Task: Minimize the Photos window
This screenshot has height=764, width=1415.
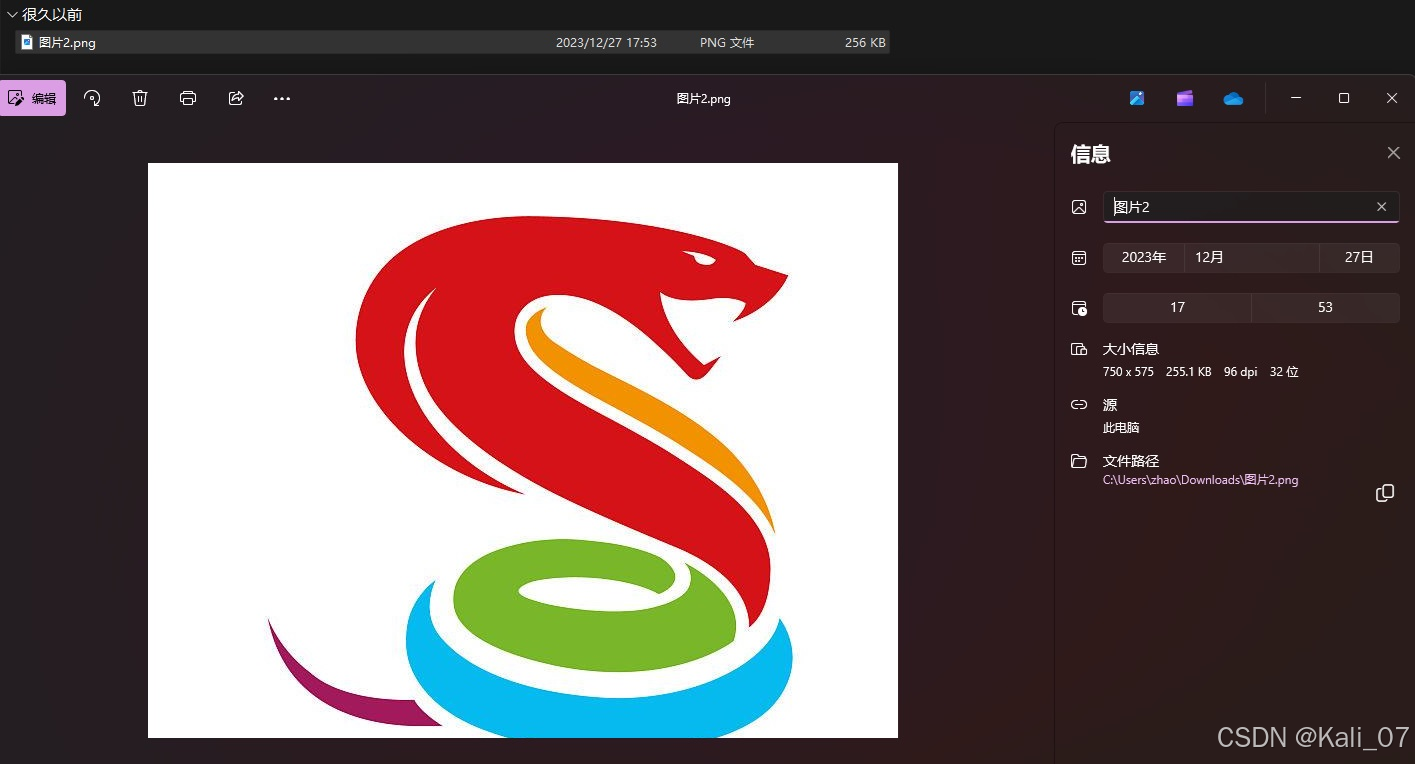Action: [x=1296, y=98]
